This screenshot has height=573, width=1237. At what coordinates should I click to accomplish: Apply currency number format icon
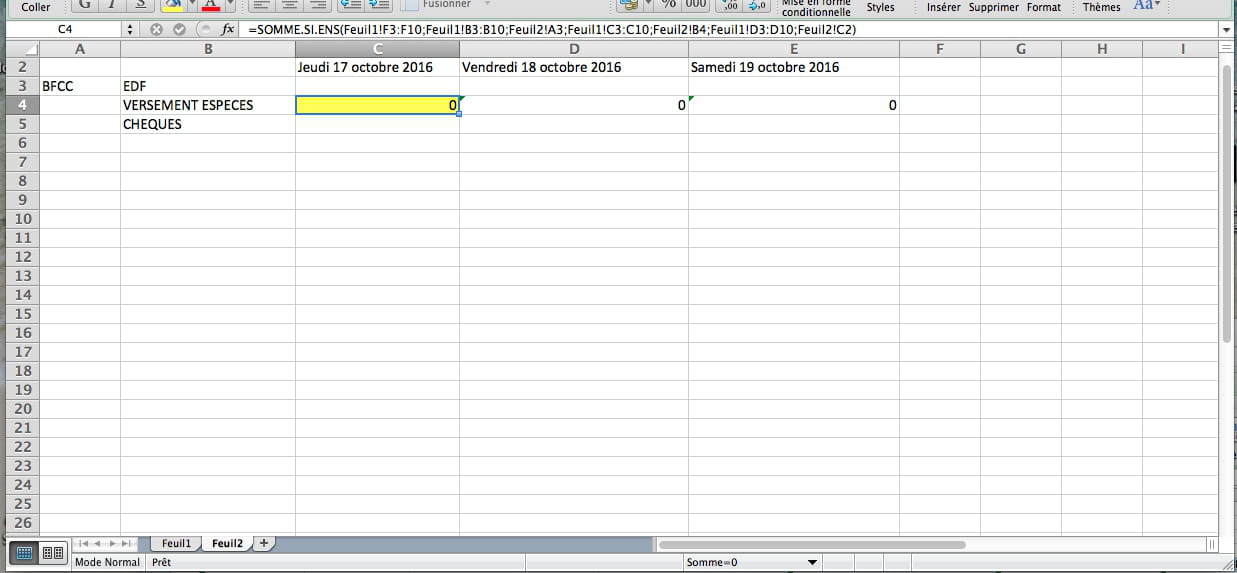pyautogui.click(x=629, y=5)
